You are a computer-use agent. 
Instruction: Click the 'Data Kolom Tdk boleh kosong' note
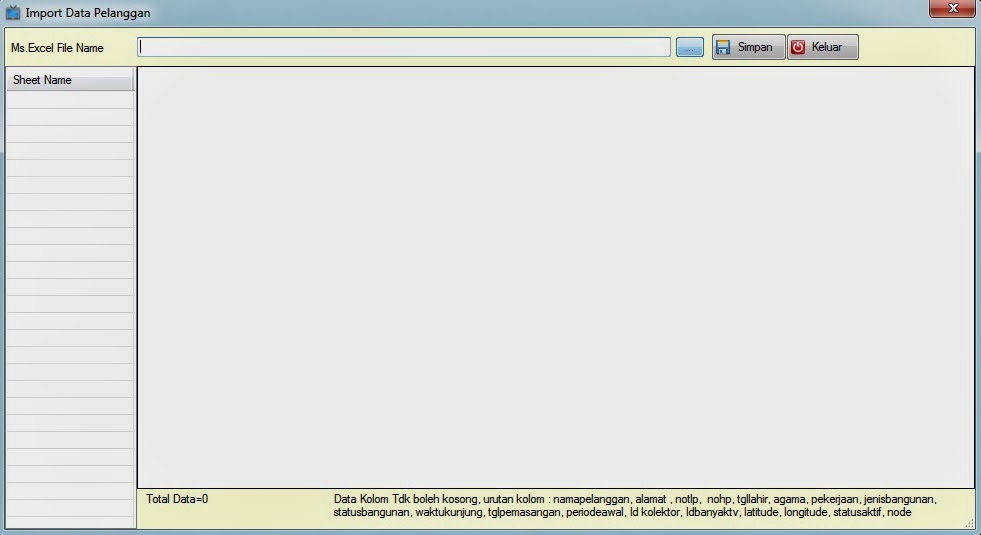pyautogui.click(x=634, y=506)
